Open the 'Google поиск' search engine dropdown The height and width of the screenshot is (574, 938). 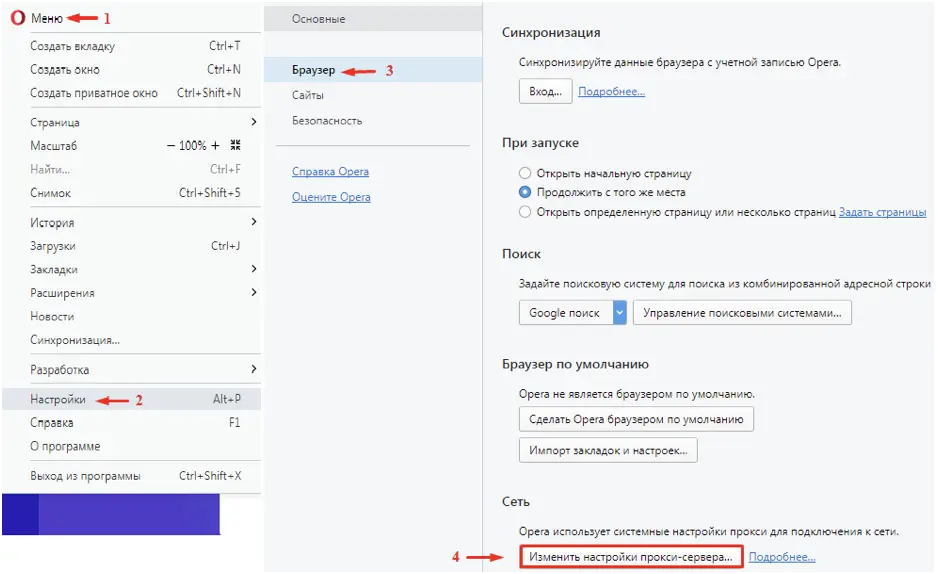(x=620, y=313)
